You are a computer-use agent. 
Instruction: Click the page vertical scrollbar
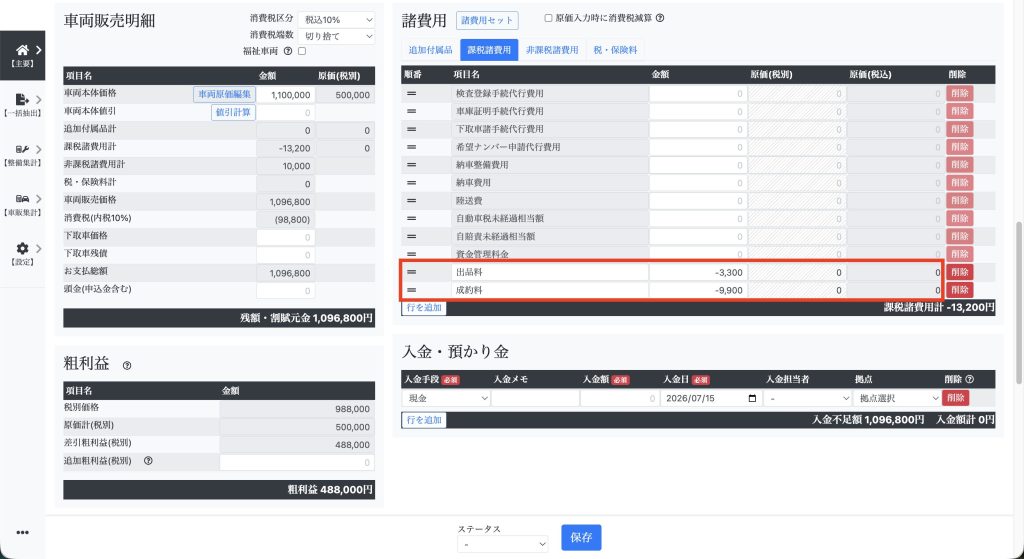(x=1018, y=302)
